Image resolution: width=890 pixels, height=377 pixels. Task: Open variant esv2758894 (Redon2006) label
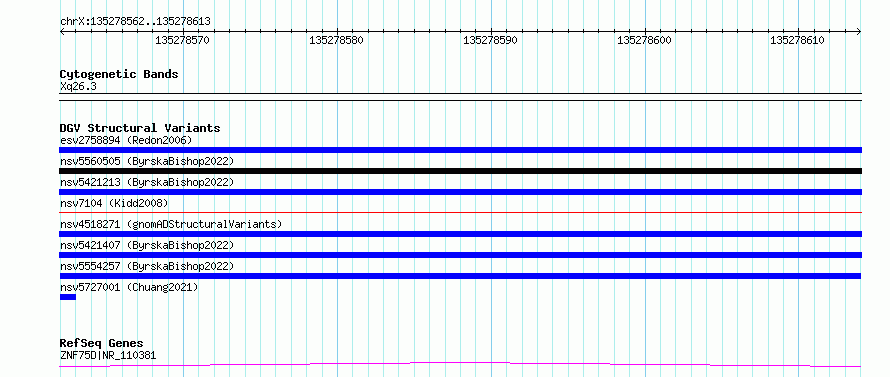tap(126, 140)
